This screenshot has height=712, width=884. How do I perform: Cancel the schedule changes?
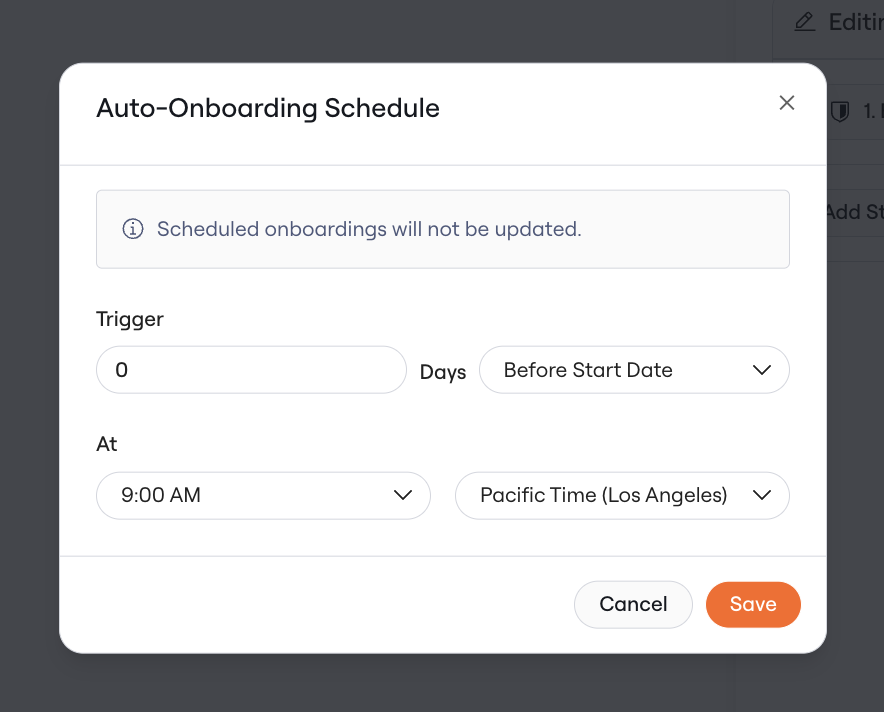tap(633, 604)
